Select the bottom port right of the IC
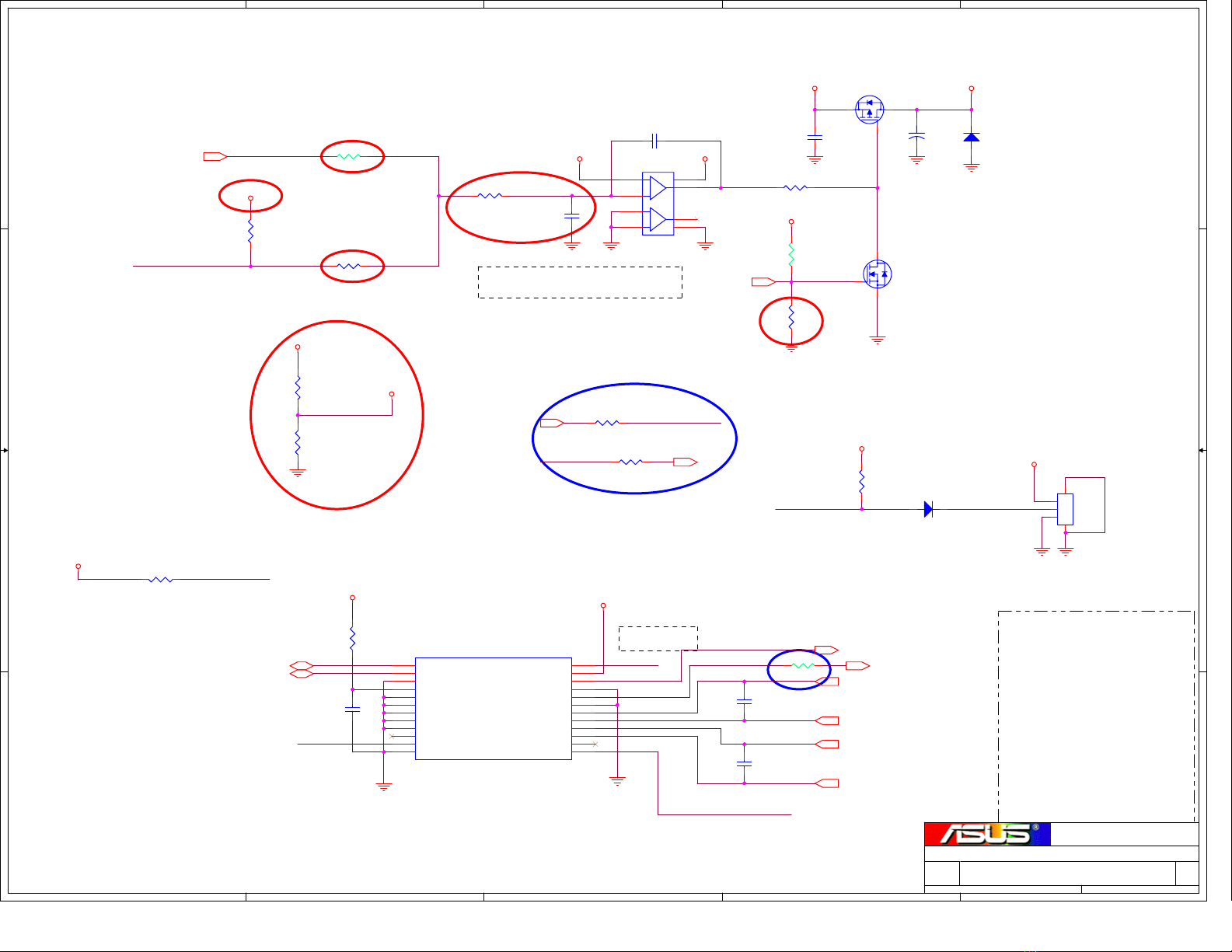 click(826, 783)
